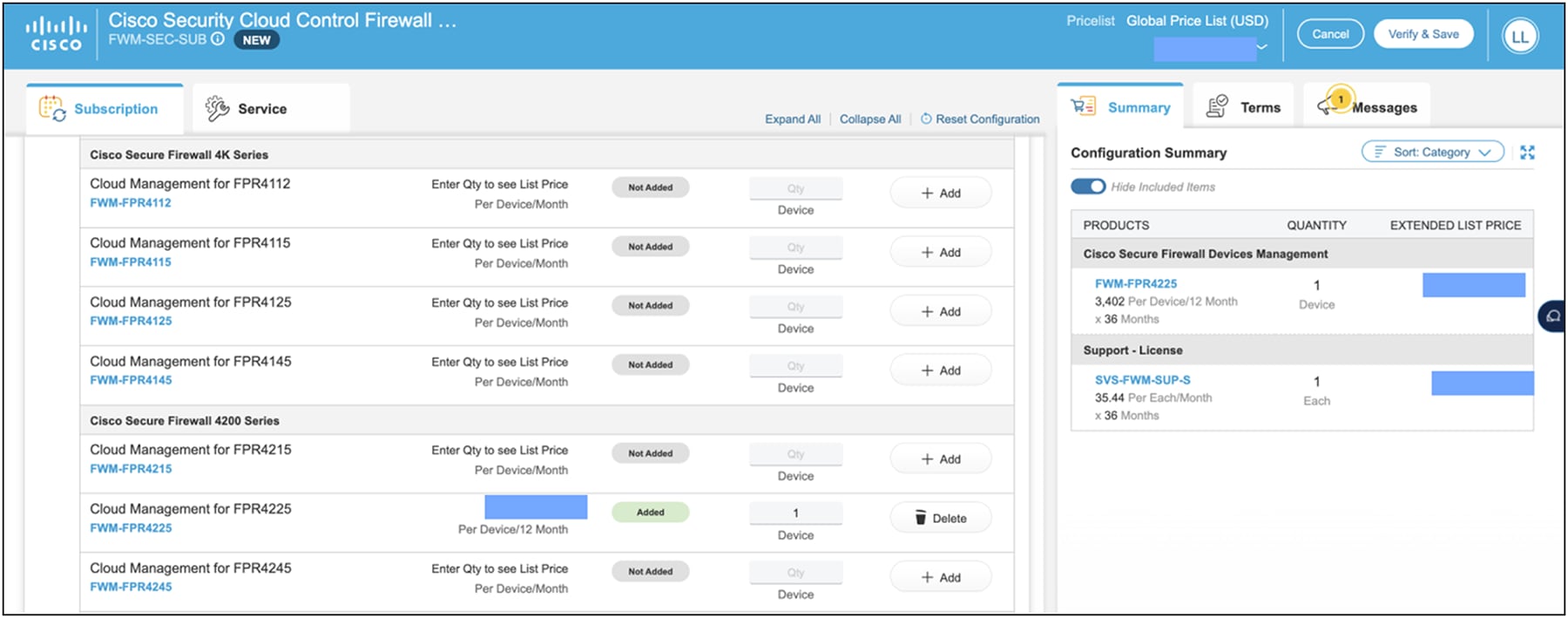Open FWM-FPR4125 SKU link
This screenshot has height=618, width=1568.
pyautogui.click(x=131, y=321)
